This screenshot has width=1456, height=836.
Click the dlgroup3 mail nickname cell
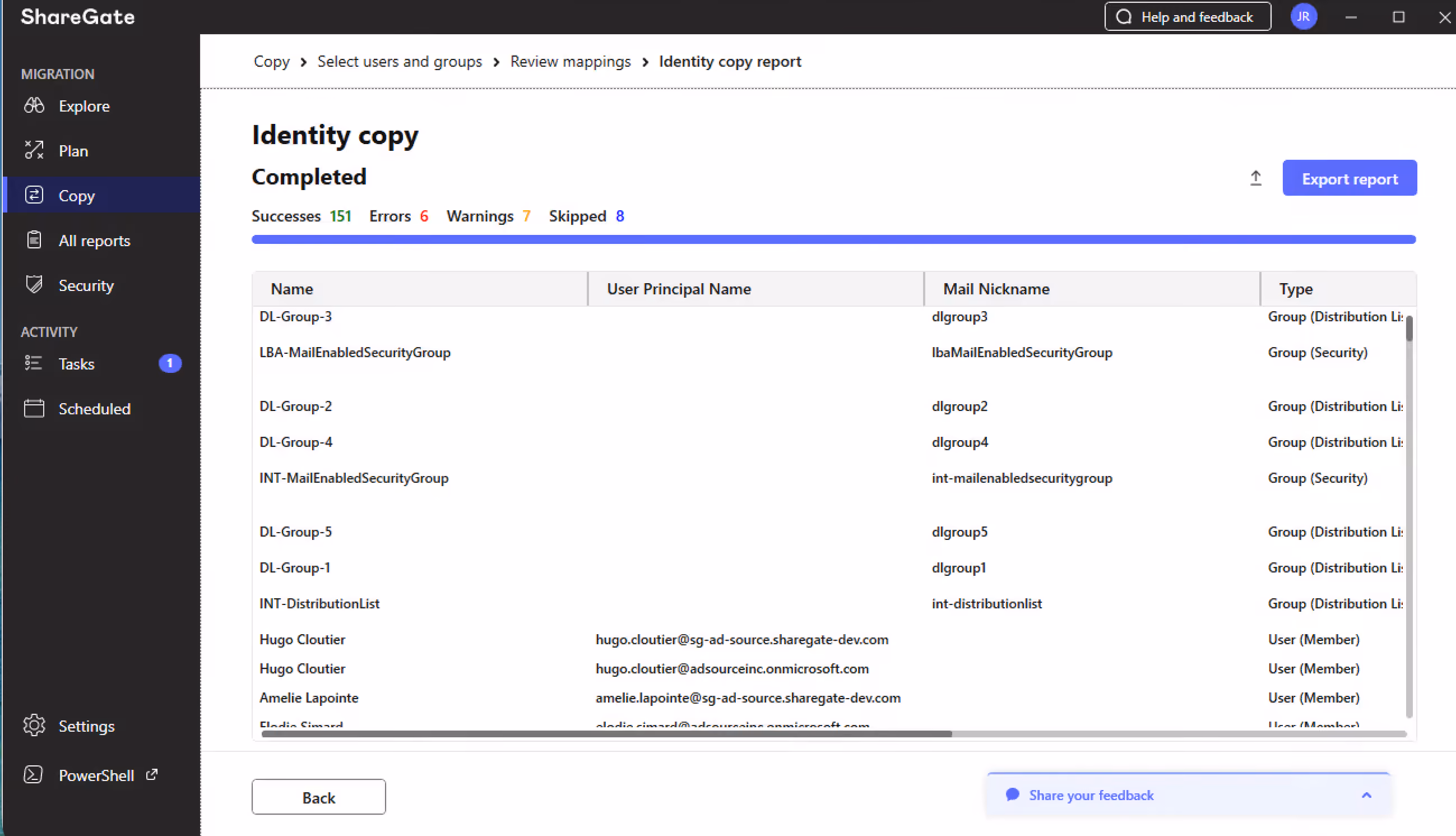(959, 316)
